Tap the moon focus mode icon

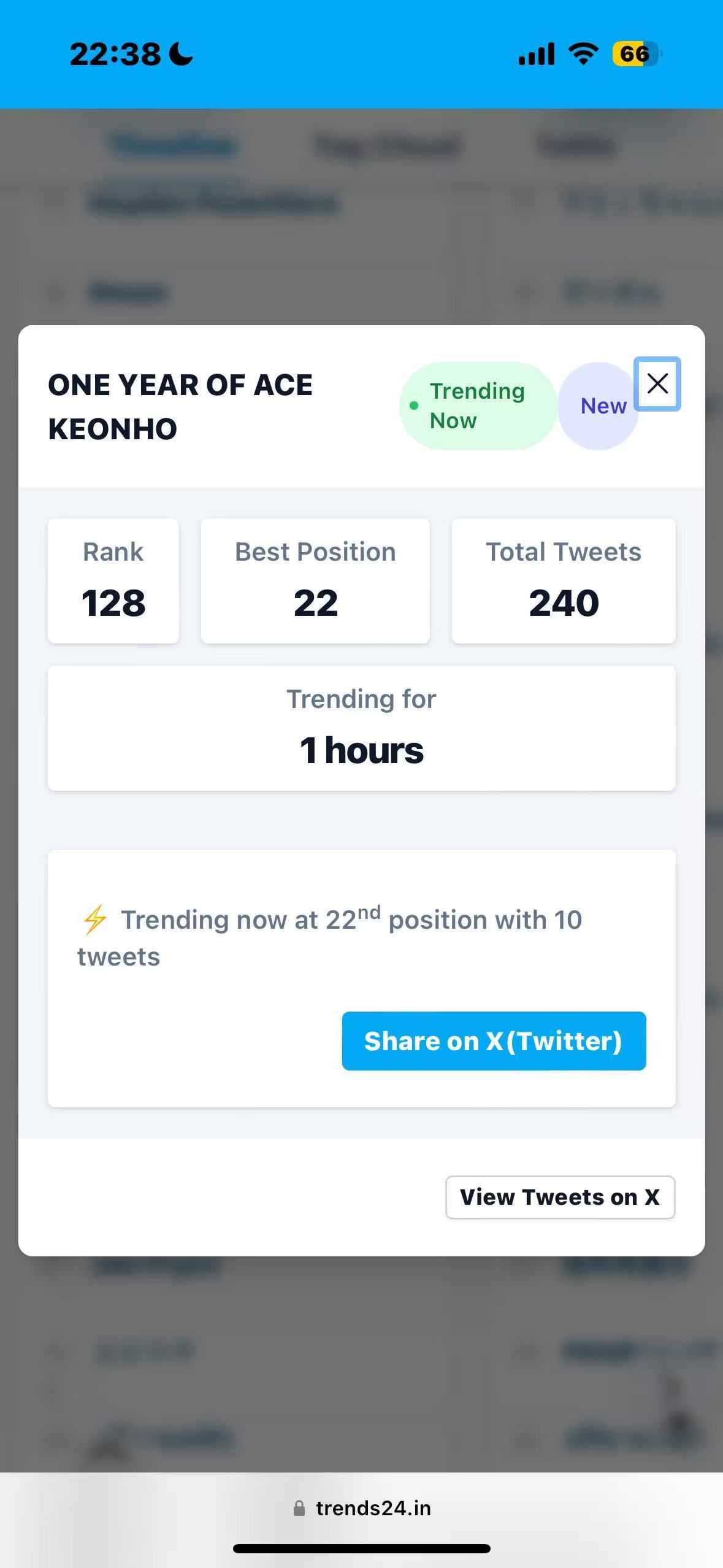pos(181,54)
